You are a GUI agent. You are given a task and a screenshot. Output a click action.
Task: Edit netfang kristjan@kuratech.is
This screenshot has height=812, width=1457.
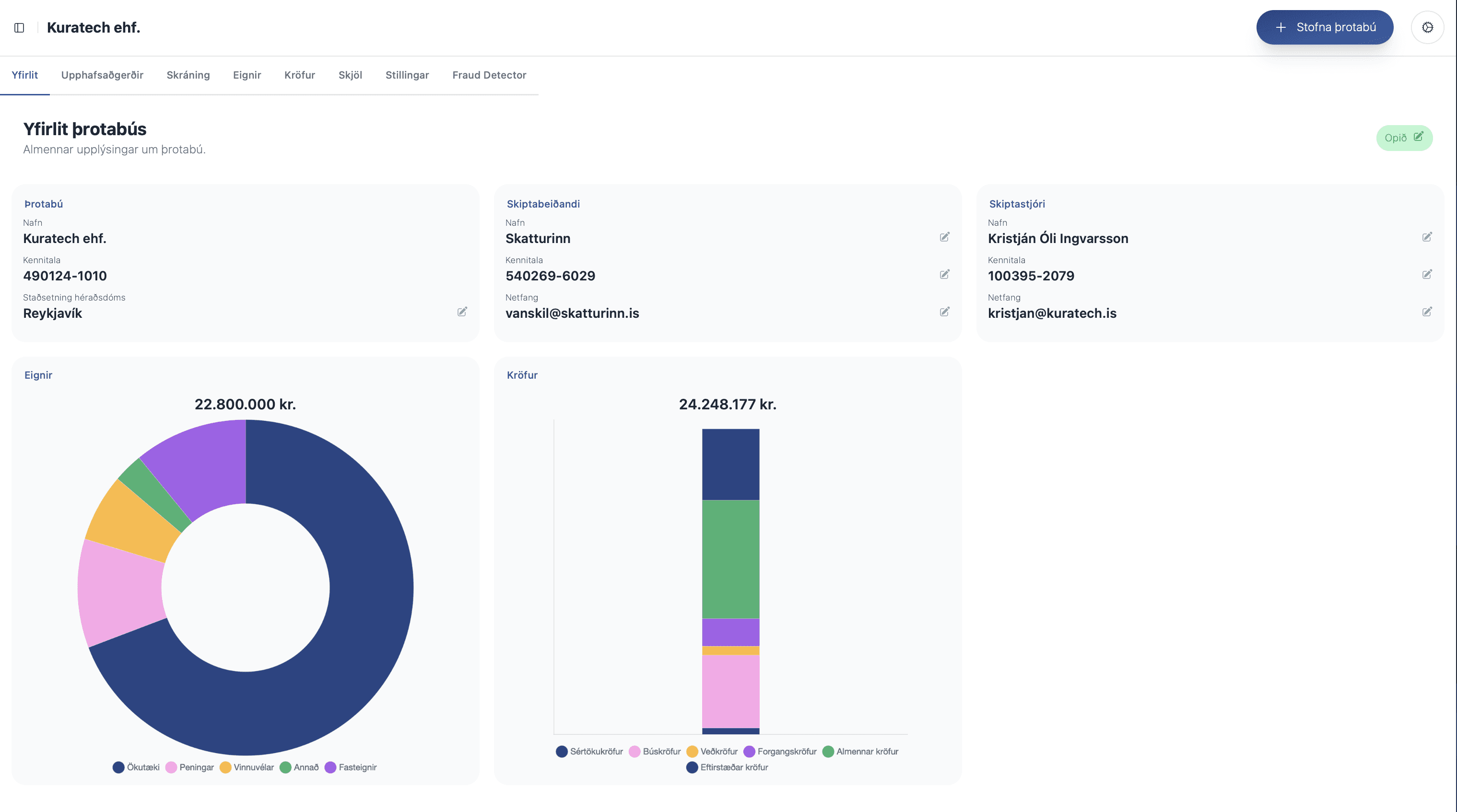(x=1428, y=312)
